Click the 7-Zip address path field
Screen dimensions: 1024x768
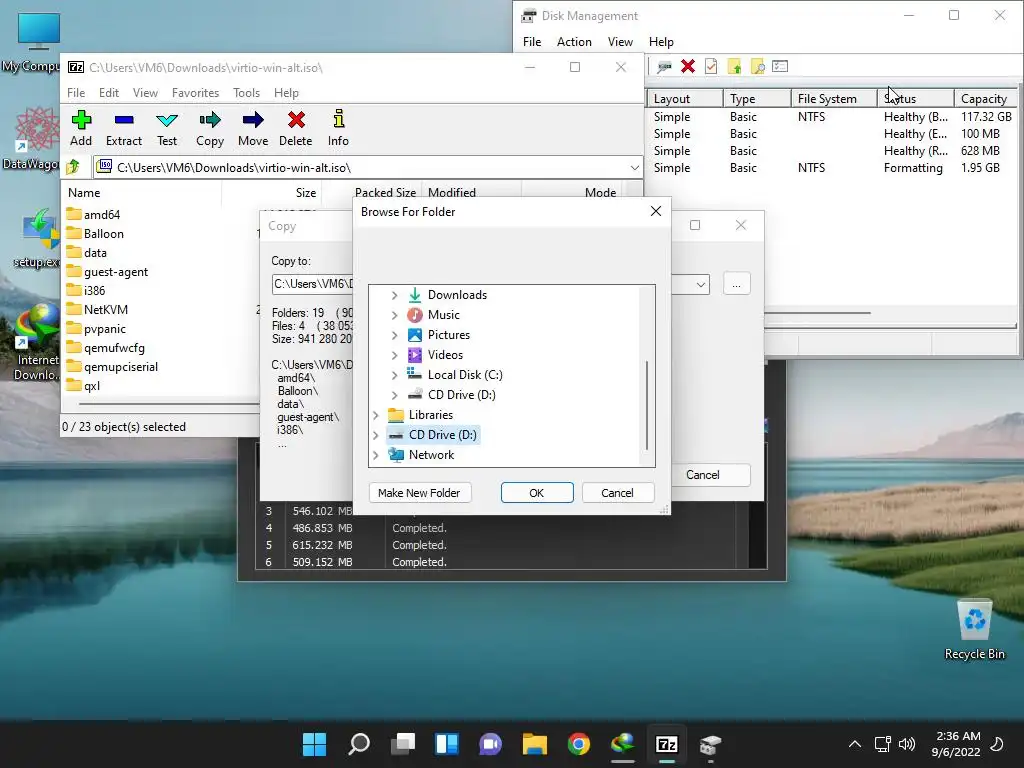pos(366,168)
